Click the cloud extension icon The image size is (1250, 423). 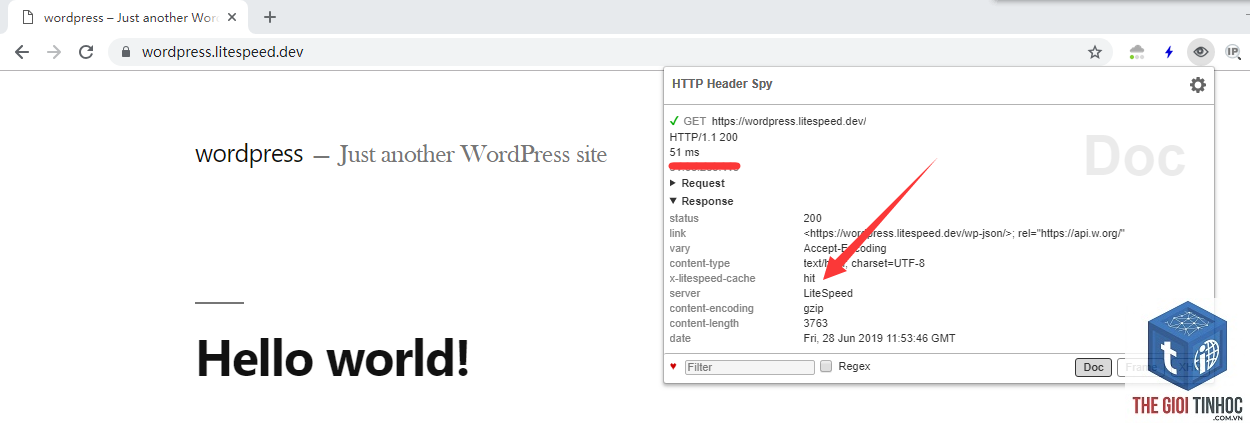(x=1137, y=52)
